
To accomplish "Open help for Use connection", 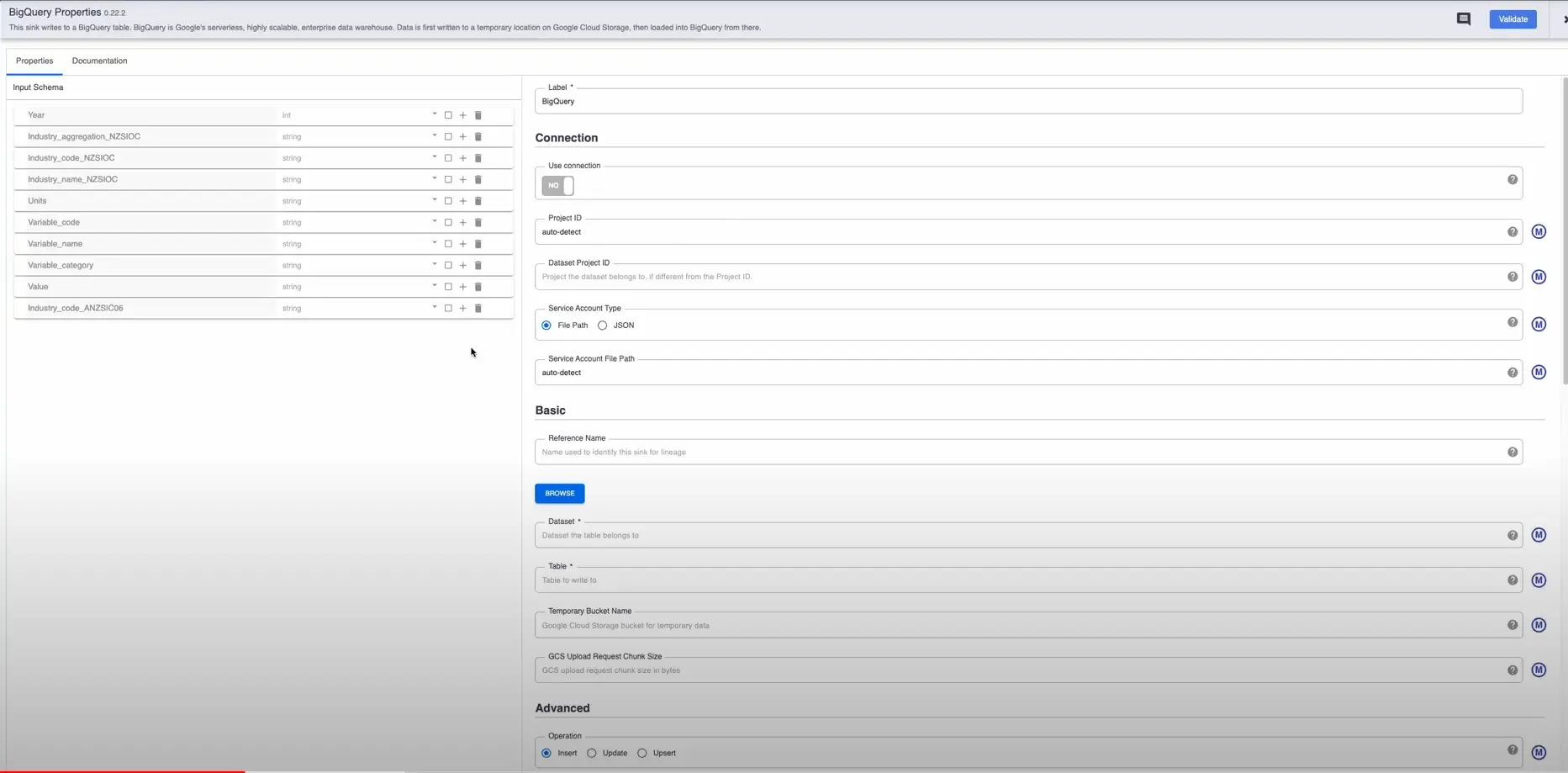I will pos(1513,180).
